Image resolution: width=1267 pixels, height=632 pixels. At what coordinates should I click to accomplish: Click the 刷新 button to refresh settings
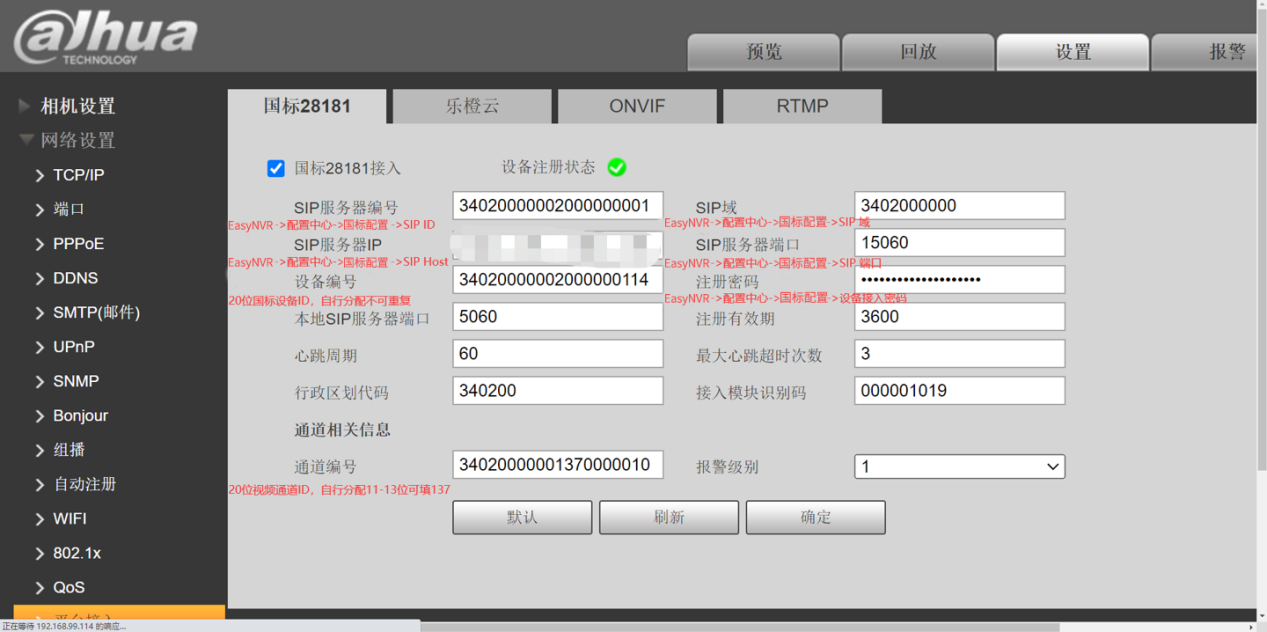668,517
